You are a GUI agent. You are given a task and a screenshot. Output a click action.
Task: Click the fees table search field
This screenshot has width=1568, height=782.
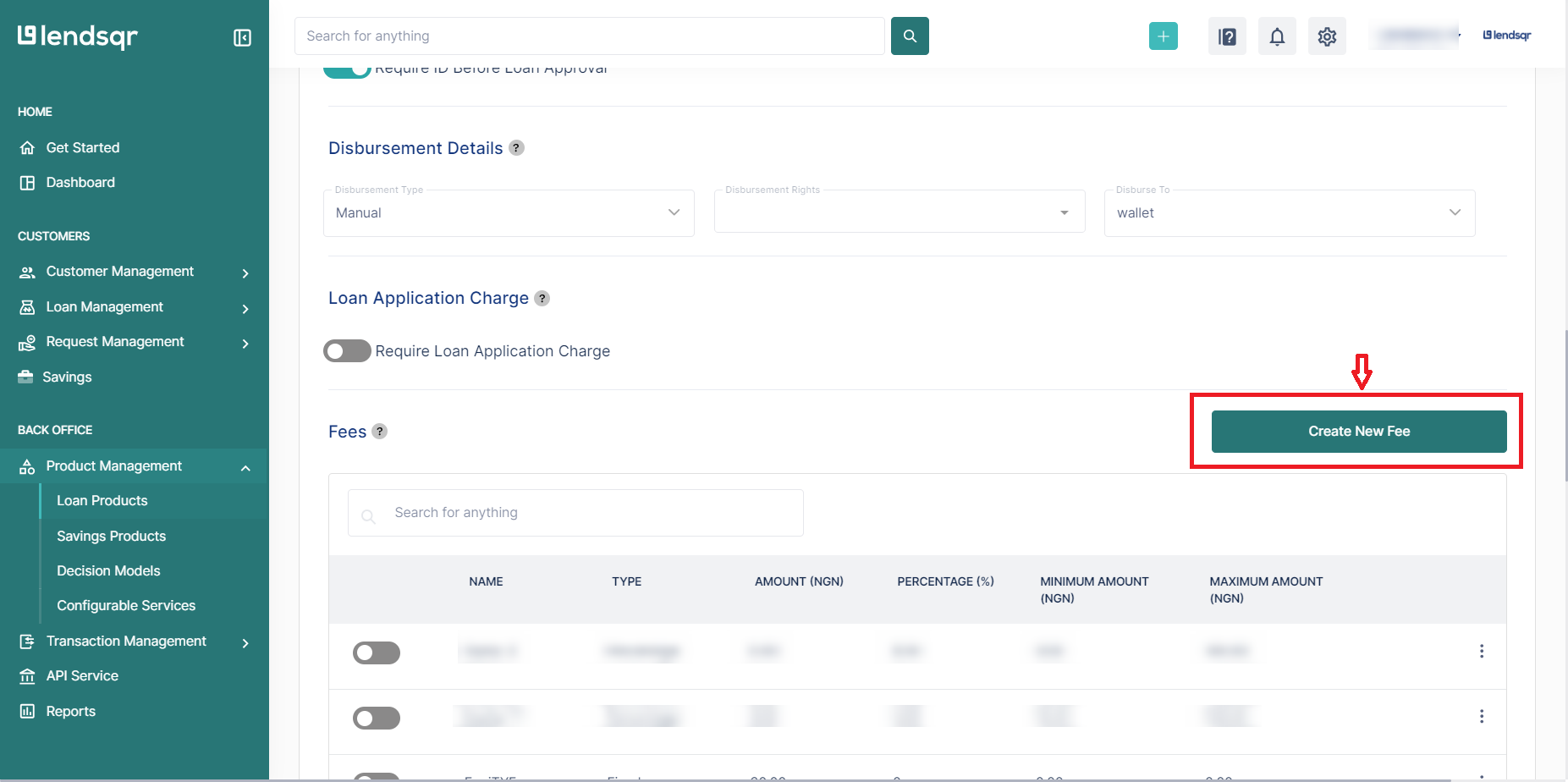click(575, 513)
